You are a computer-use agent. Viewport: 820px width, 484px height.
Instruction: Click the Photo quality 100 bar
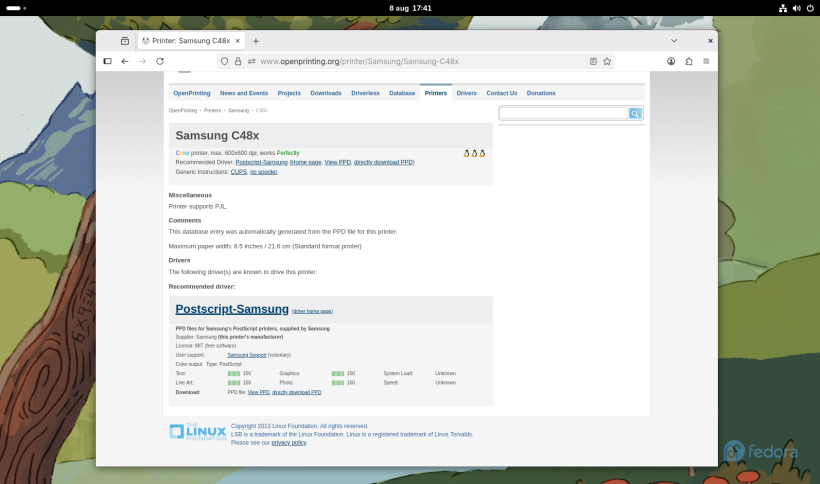click(338, 383)
